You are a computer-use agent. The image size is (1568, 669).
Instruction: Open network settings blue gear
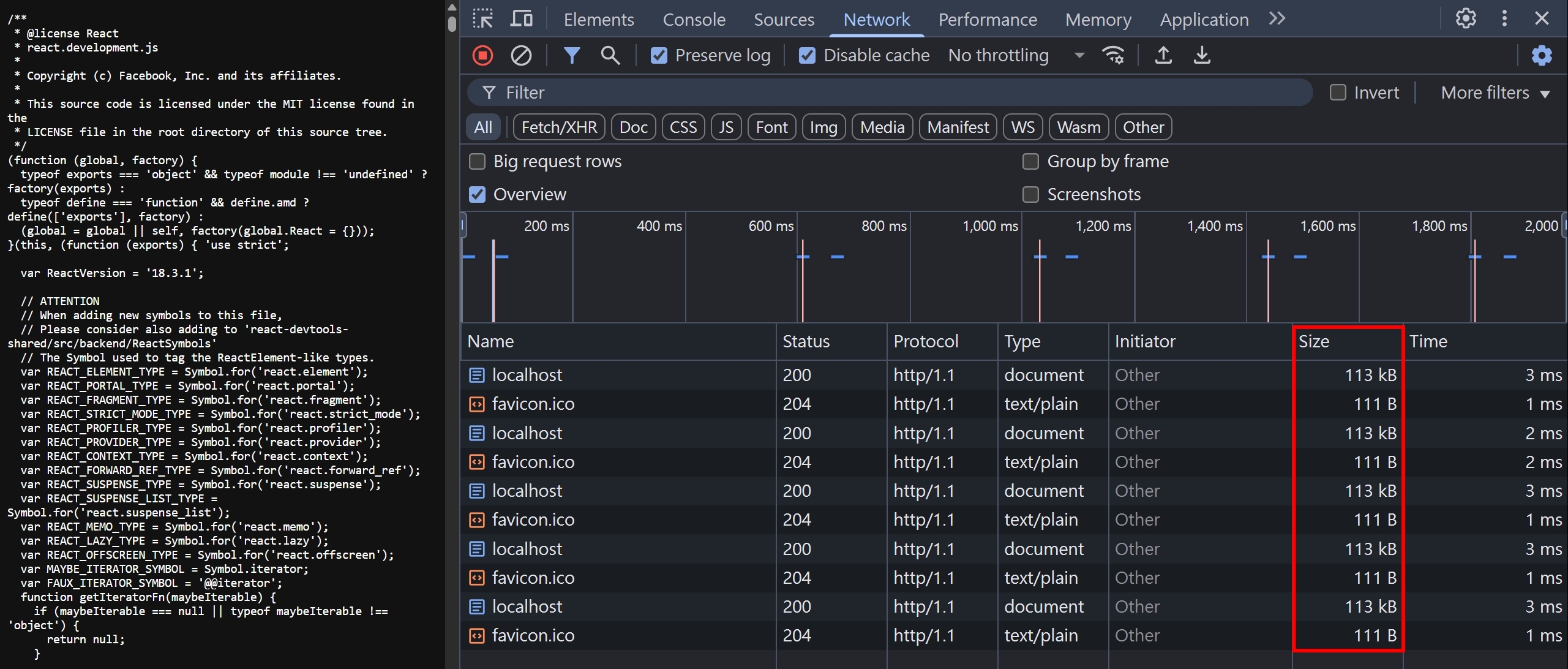pyautogui.click(x=1542, y=56)
